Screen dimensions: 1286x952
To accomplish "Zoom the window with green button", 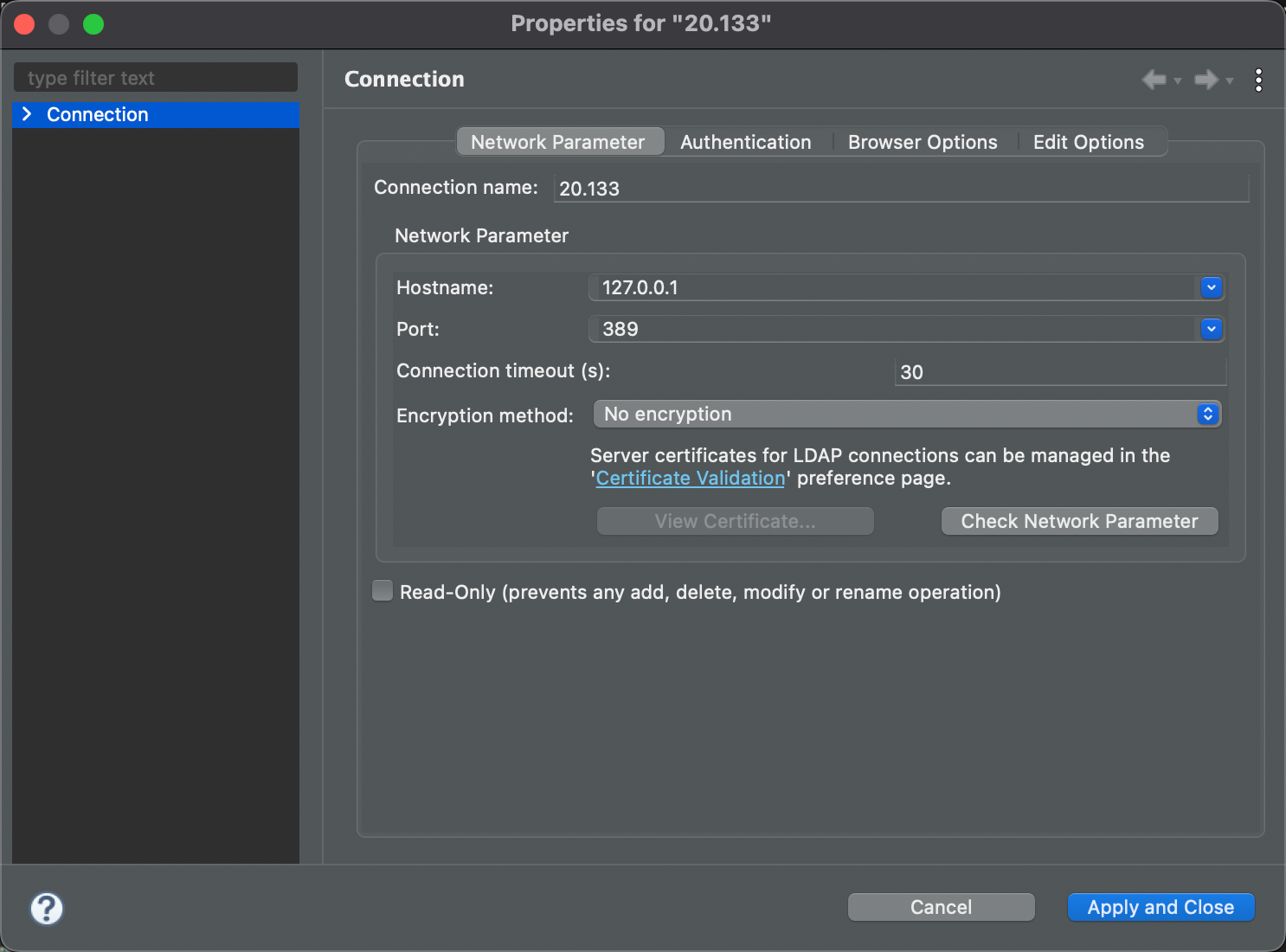I will point(93,24).
